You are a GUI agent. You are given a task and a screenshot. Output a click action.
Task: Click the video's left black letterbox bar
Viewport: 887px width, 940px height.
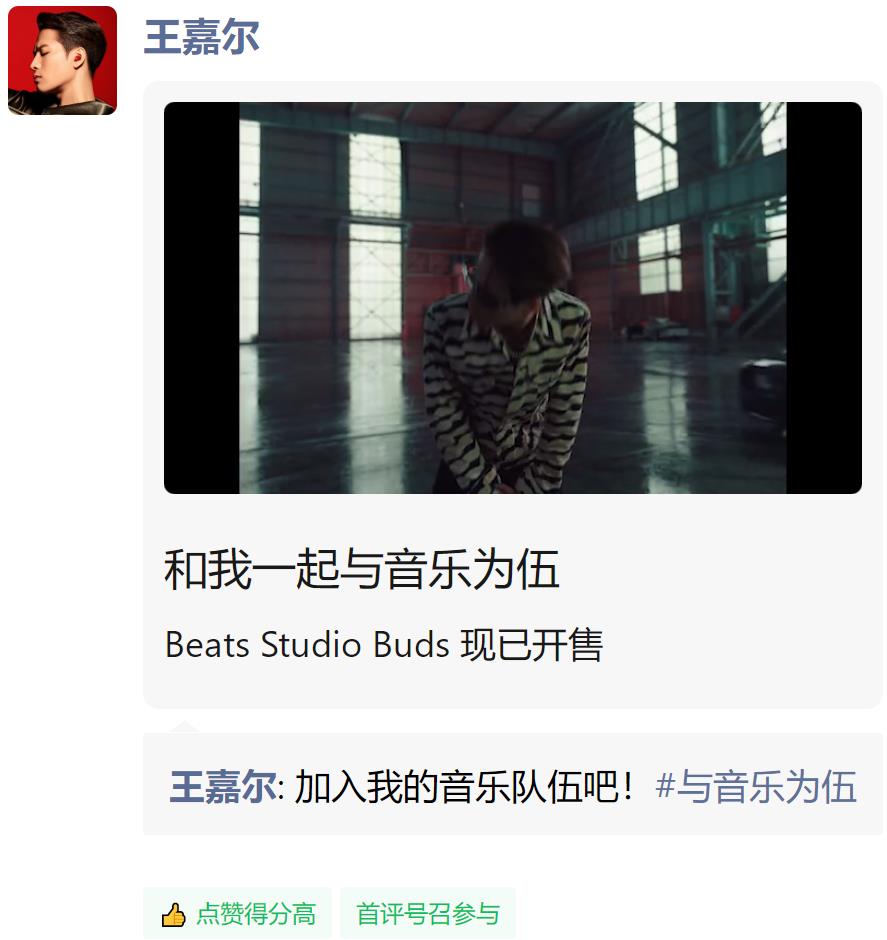202,298
